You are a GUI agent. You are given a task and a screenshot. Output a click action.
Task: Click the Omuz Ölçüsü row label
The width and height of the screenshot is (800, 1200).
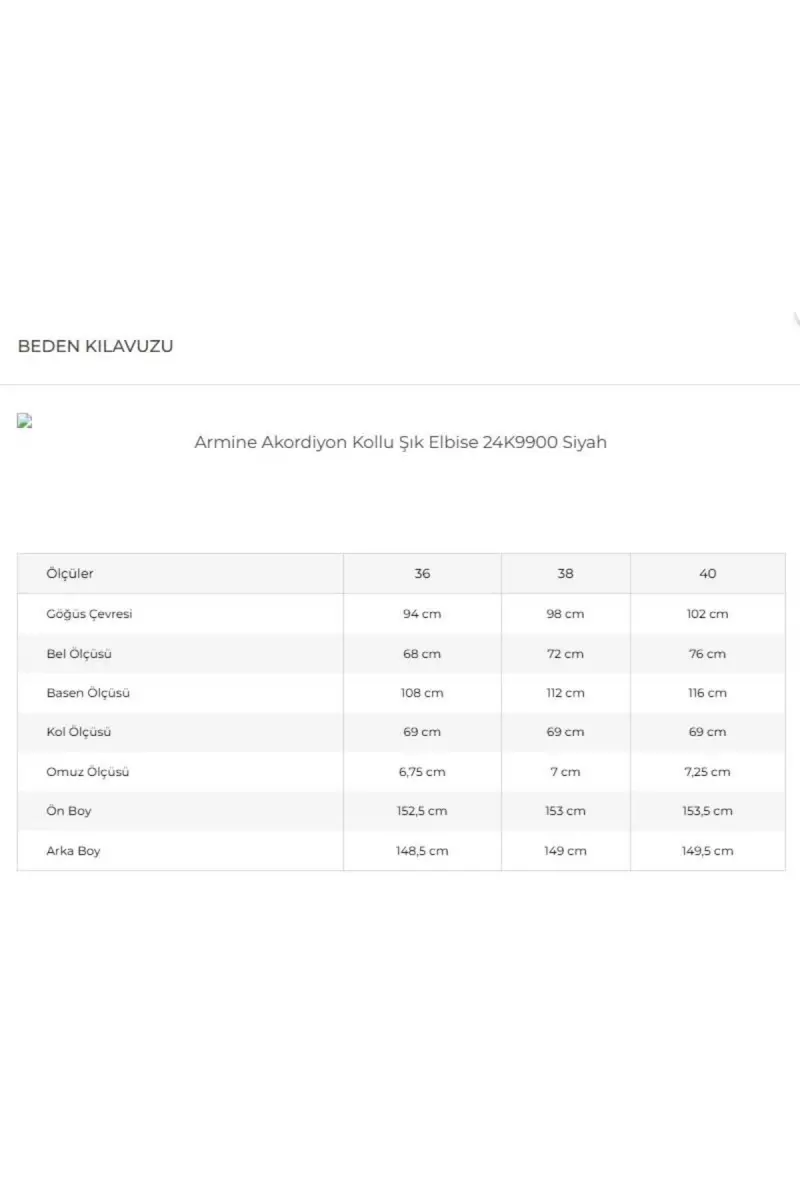click(88, 772)
